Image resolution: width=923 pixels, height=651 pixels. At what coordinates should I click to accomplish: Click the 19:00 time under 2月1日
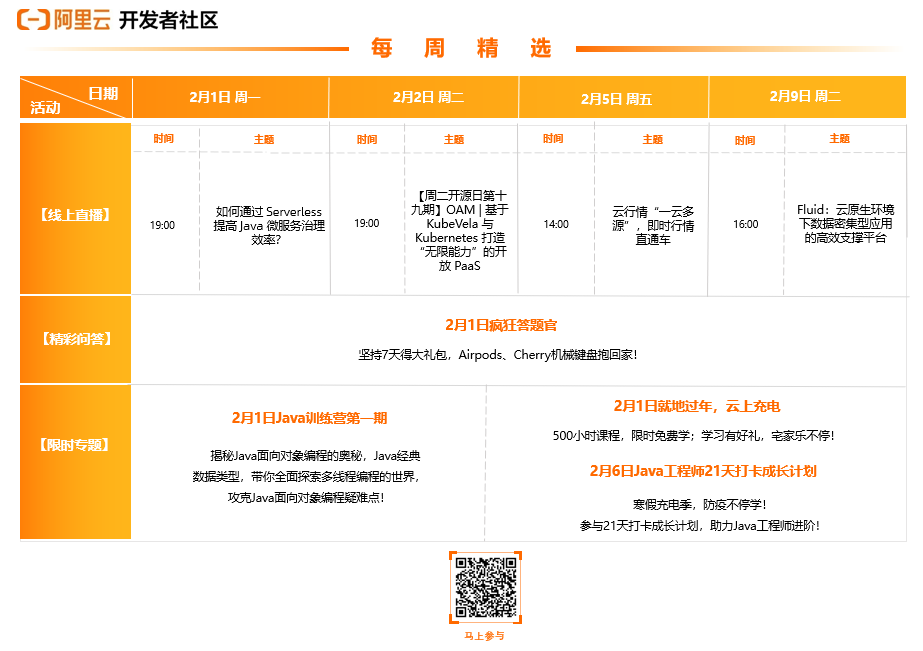162,225
